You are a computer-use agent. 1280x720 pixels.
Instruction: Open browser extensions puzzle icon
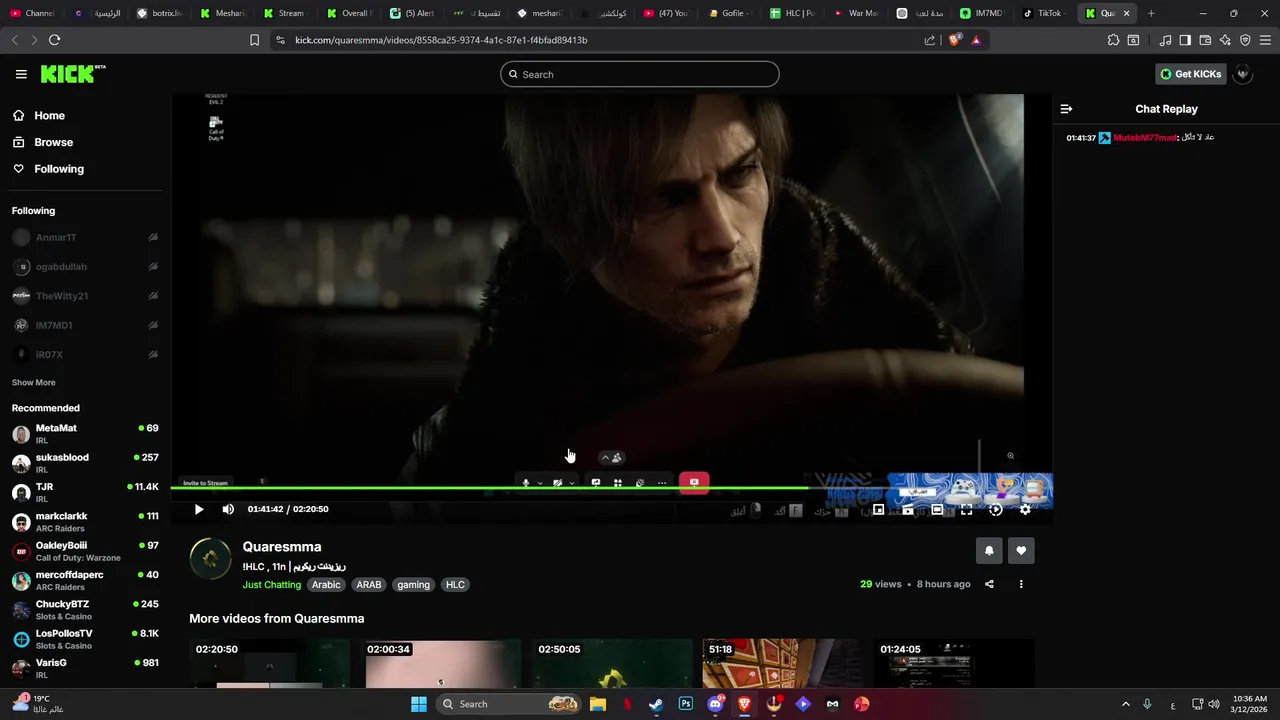click(x=1113, y=40)
